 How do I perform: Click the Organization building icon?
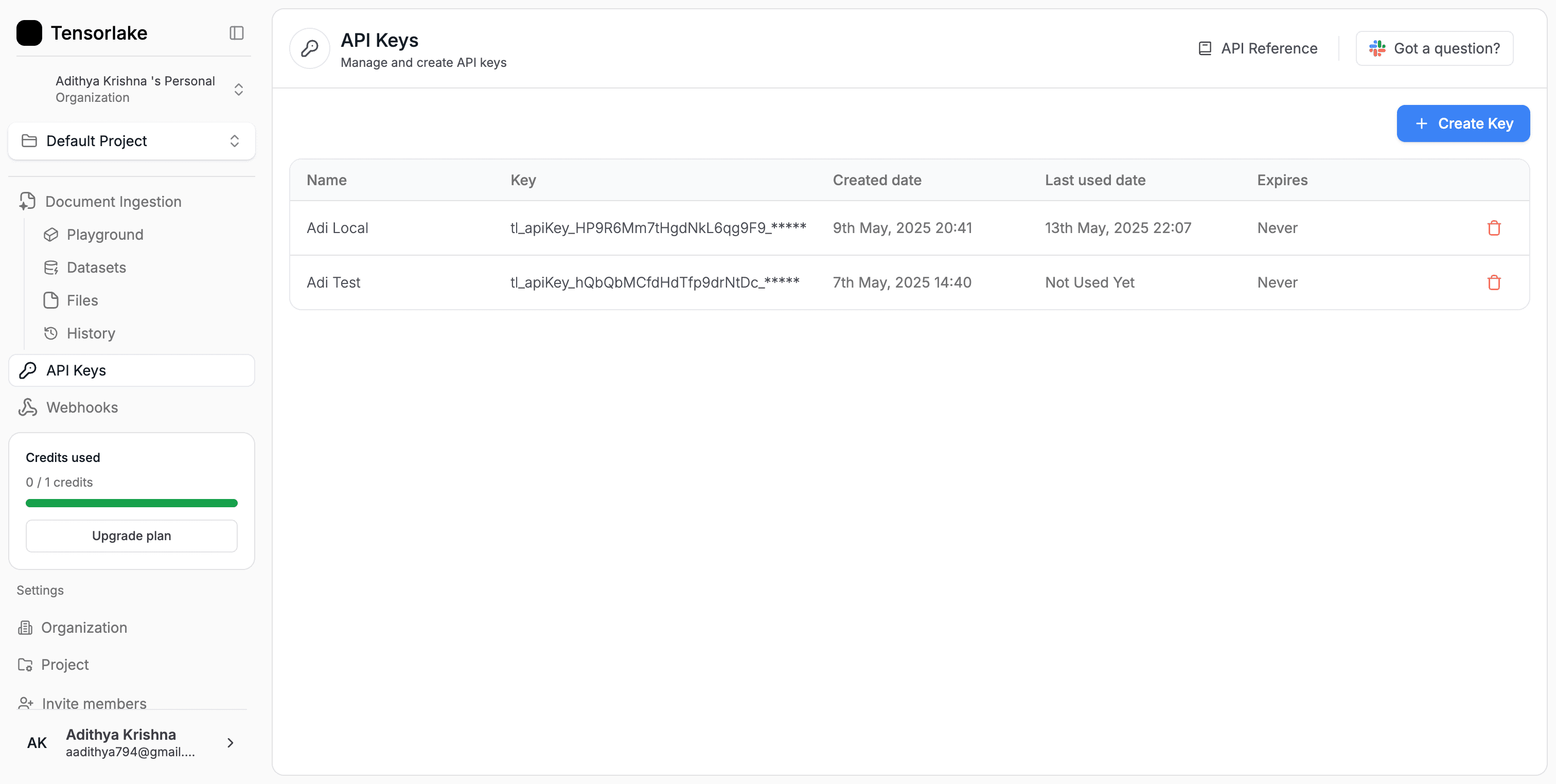[x=25, y=628]
